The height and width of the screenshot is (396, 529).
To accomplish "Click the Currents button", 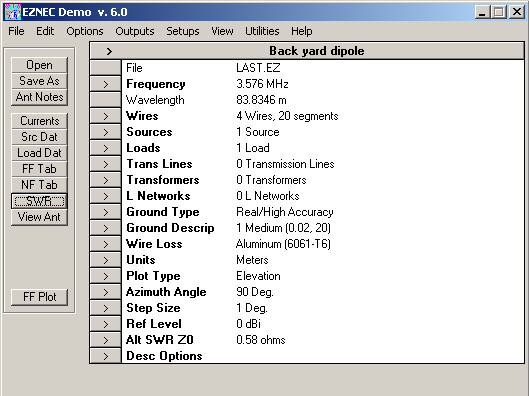I will 39,121.
